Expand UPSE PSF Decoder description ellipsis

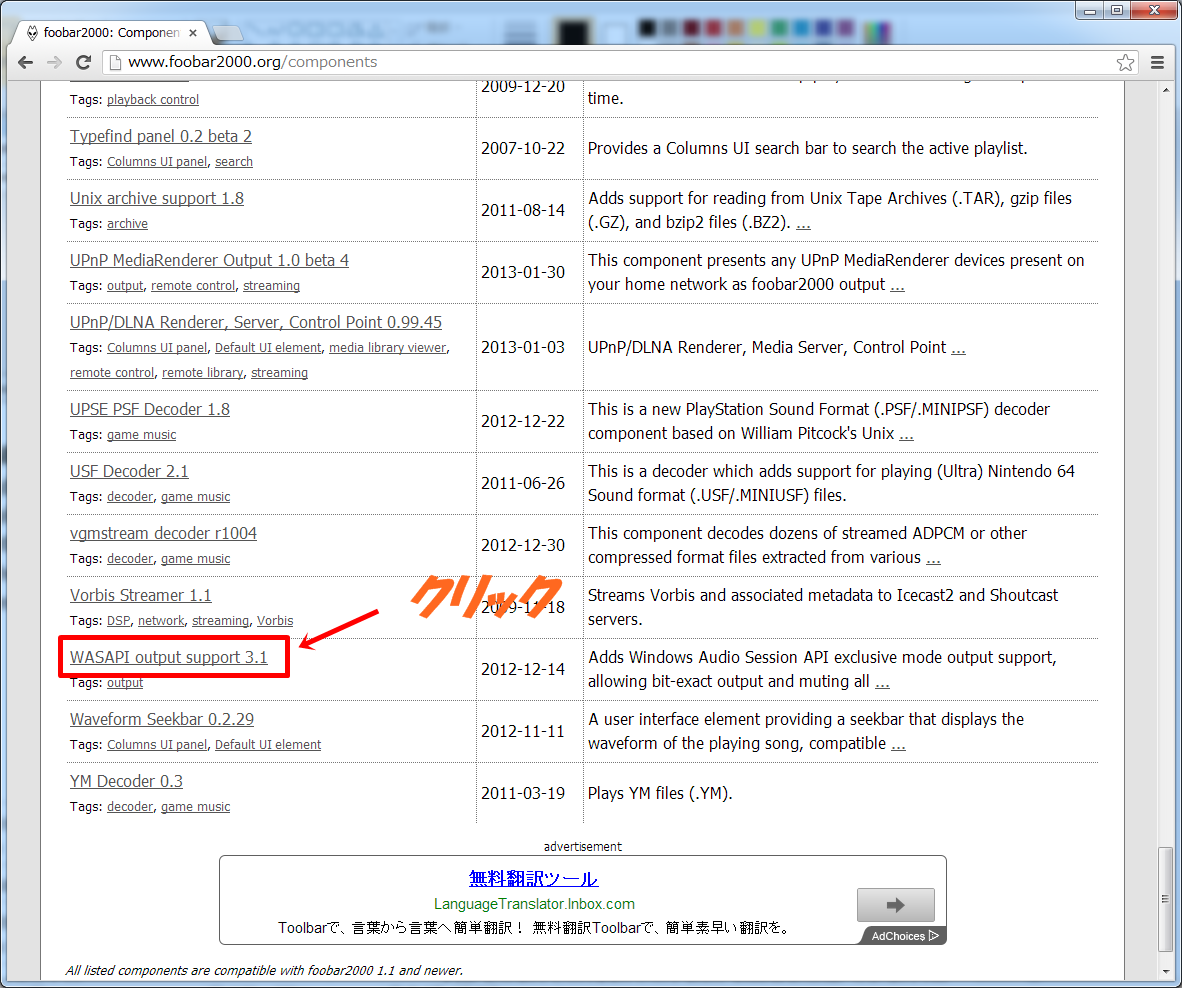coord(906,435)
